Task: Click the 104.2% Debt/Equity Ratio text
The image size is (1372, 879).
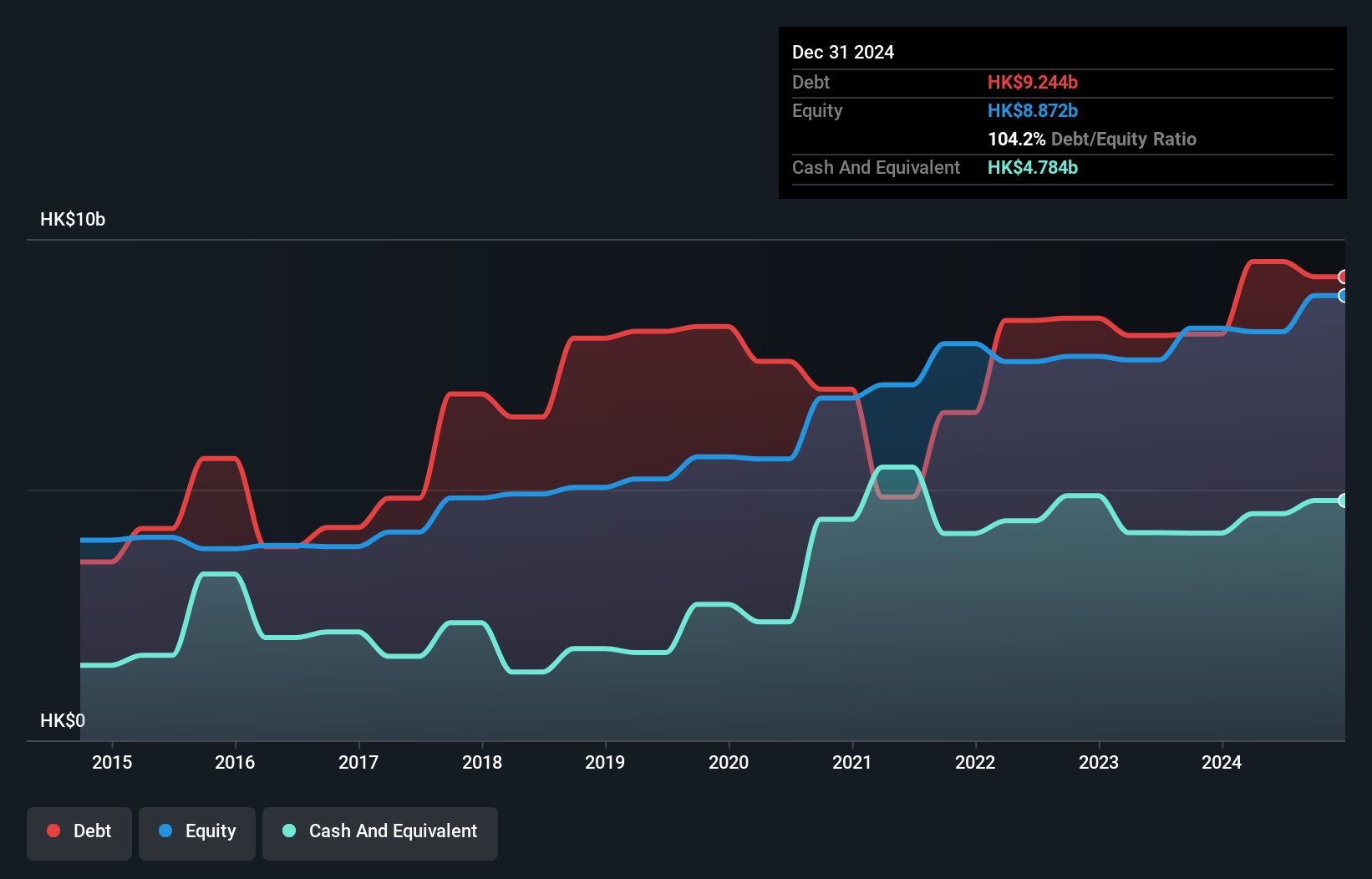Action: (1092, 139)
